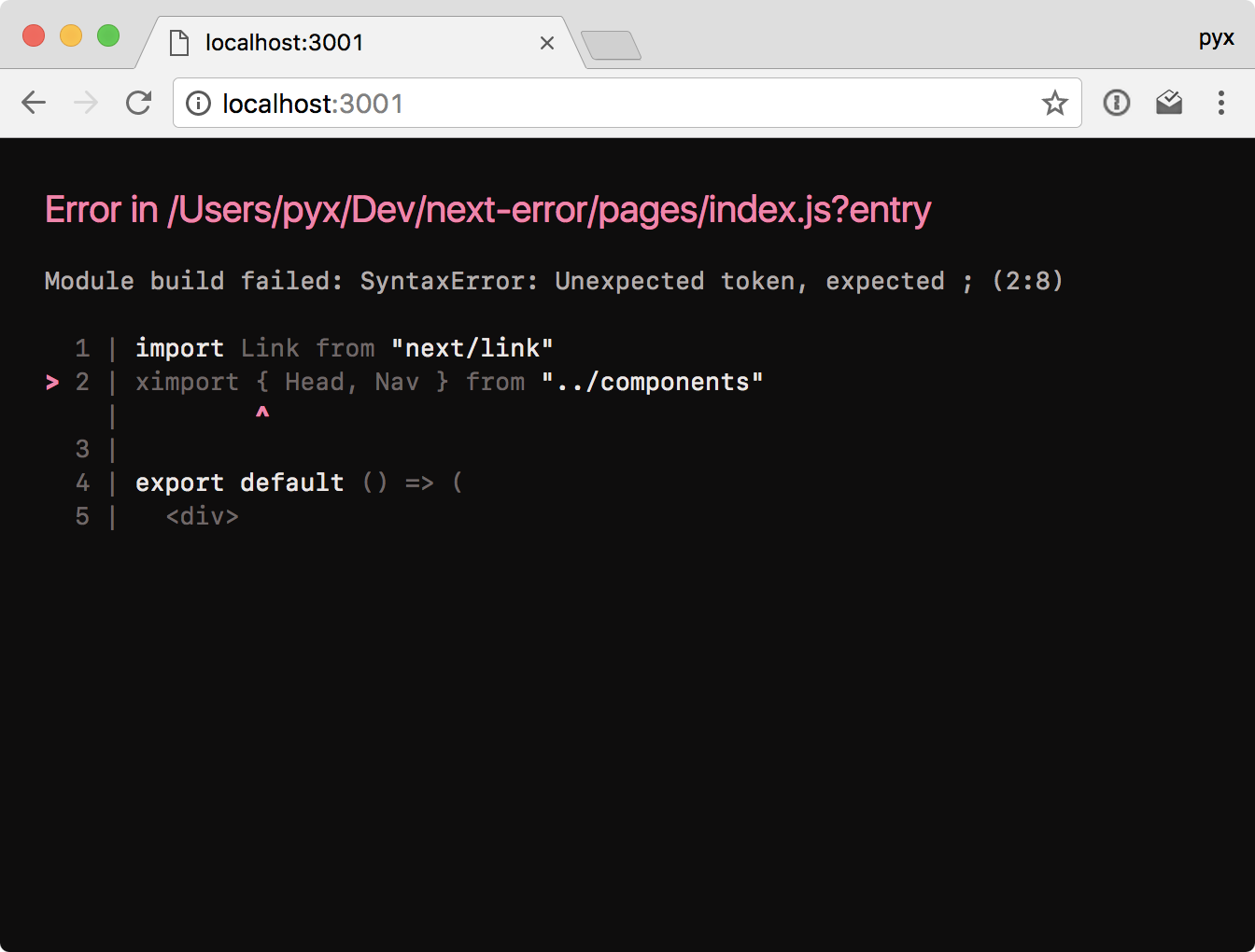Select the localhost:3001 tab
Viewport: 1255px width, 952px height.
coord(360,43)
